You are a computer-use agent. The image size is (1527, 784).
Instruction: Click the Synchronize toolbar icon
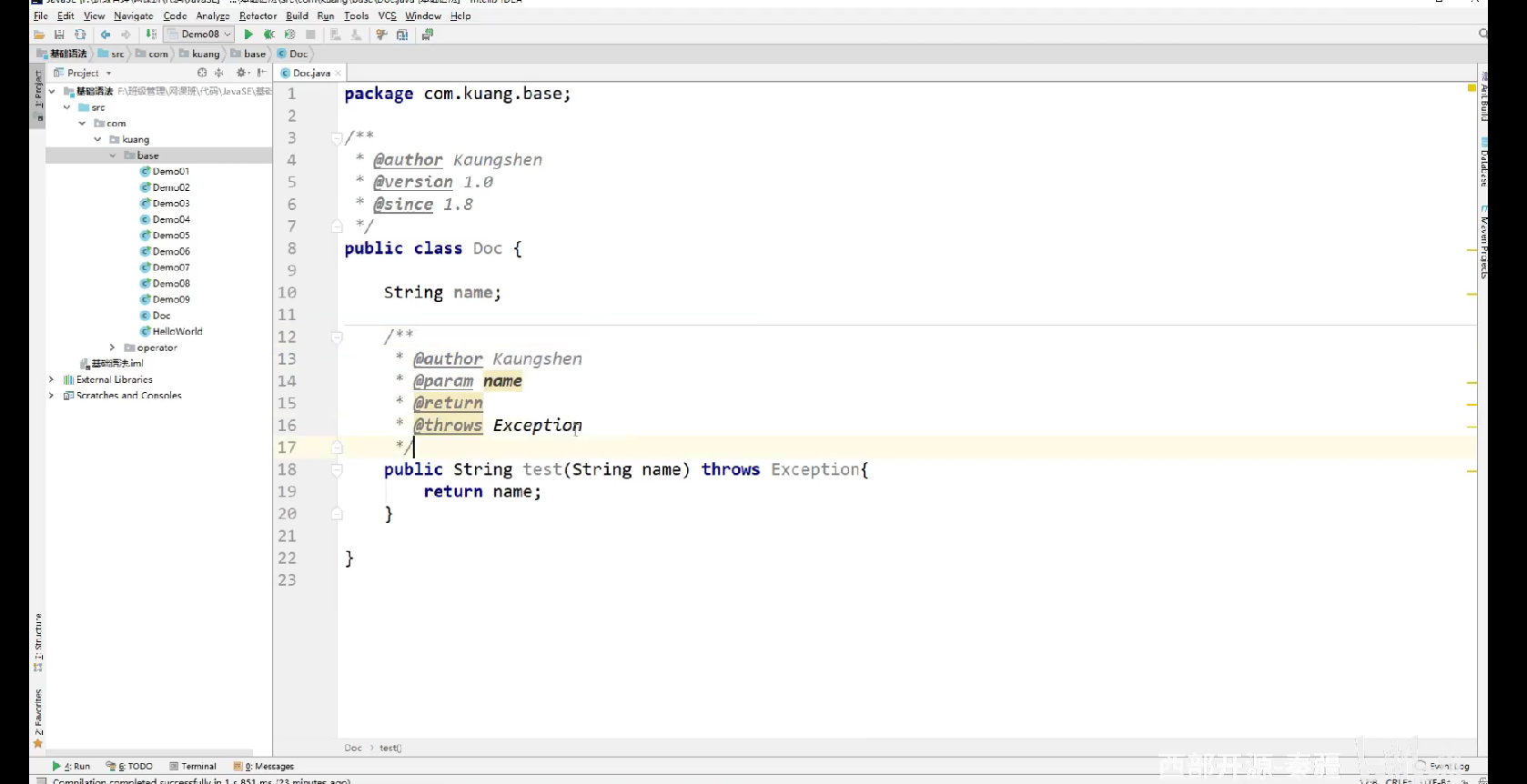click(x=80, y=35)
